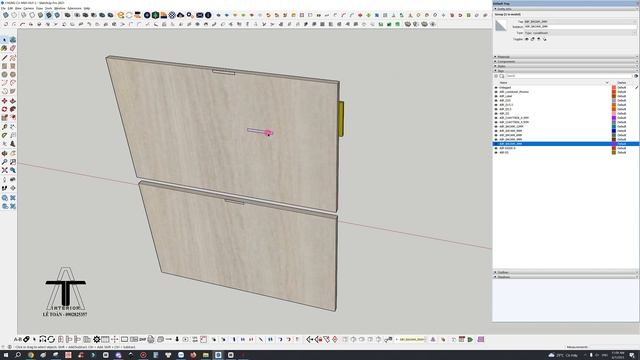This screenshot has width=640, height=360.
Task: Select the Rectangle tool
Action: [4, 66]
